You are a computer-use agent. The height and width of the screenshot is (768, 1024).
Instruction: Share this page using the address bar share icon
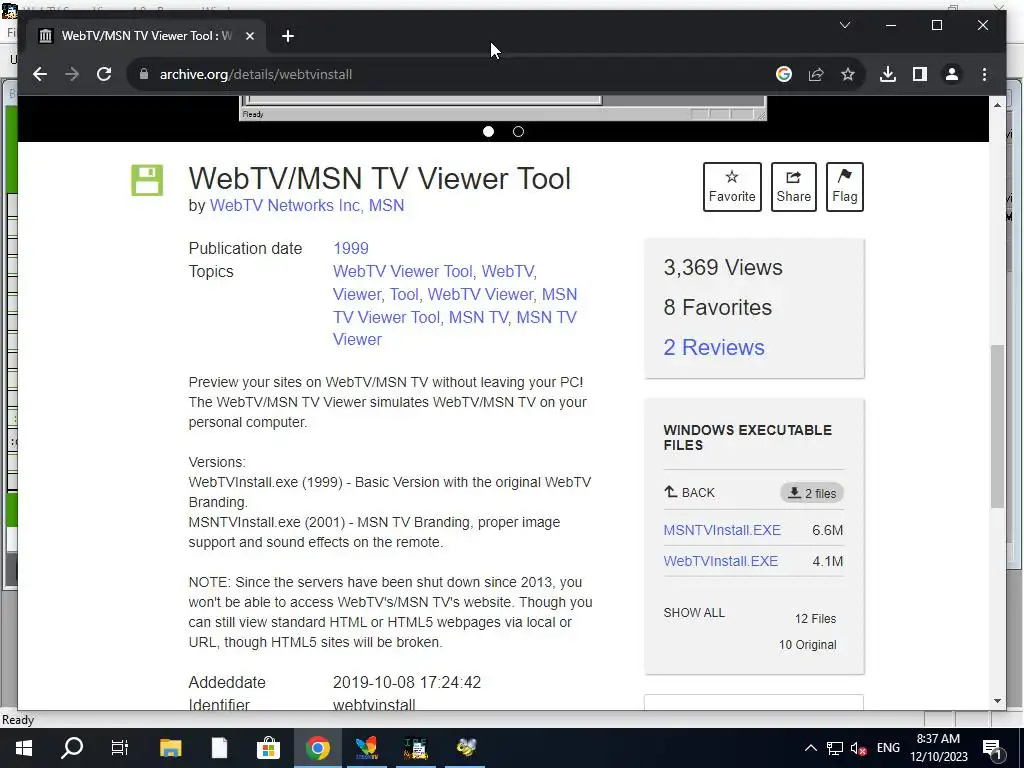[816, 74]
